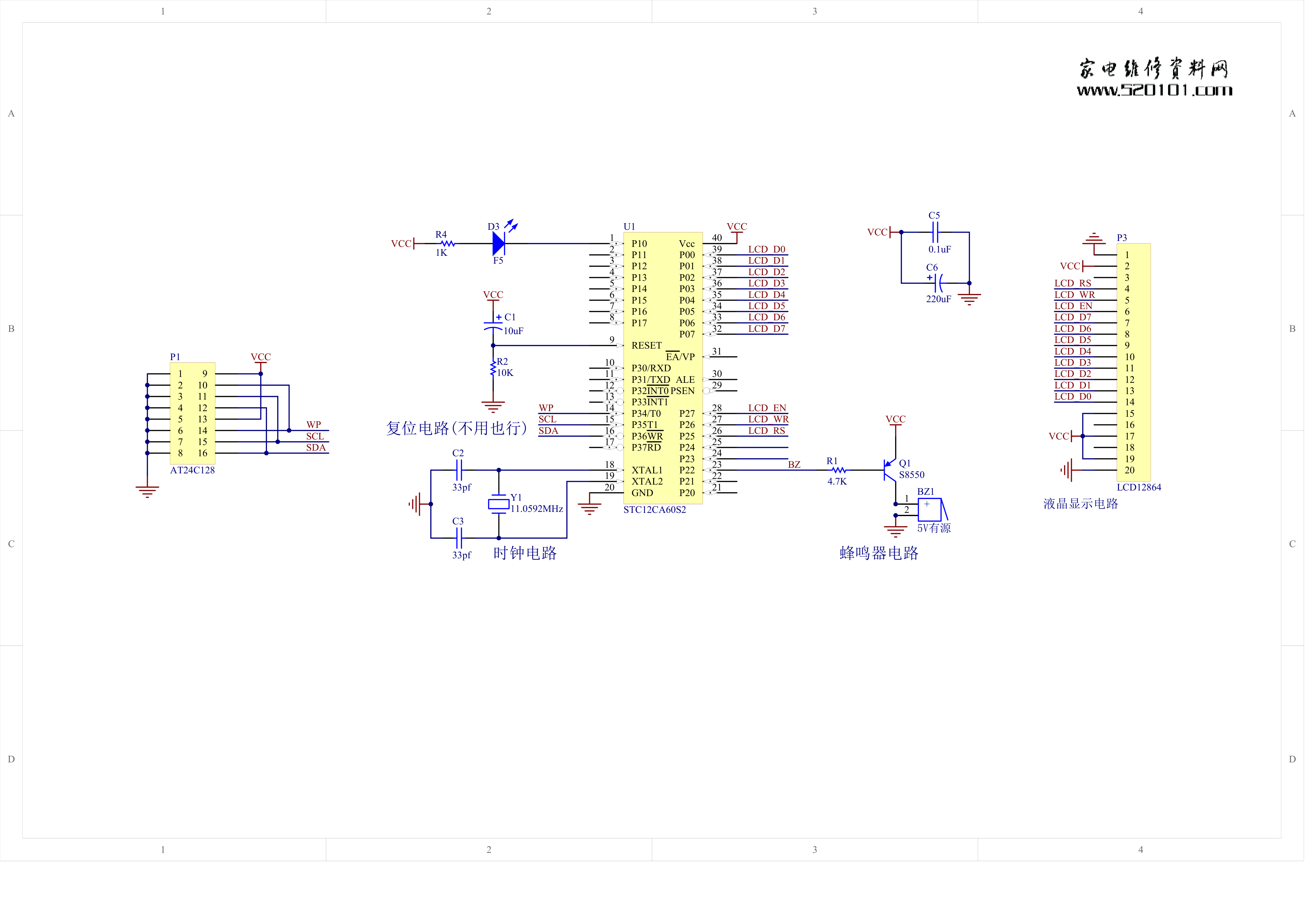Click the '时钟电路' caption
This screenshot has width=1306, height=924.
525,553
